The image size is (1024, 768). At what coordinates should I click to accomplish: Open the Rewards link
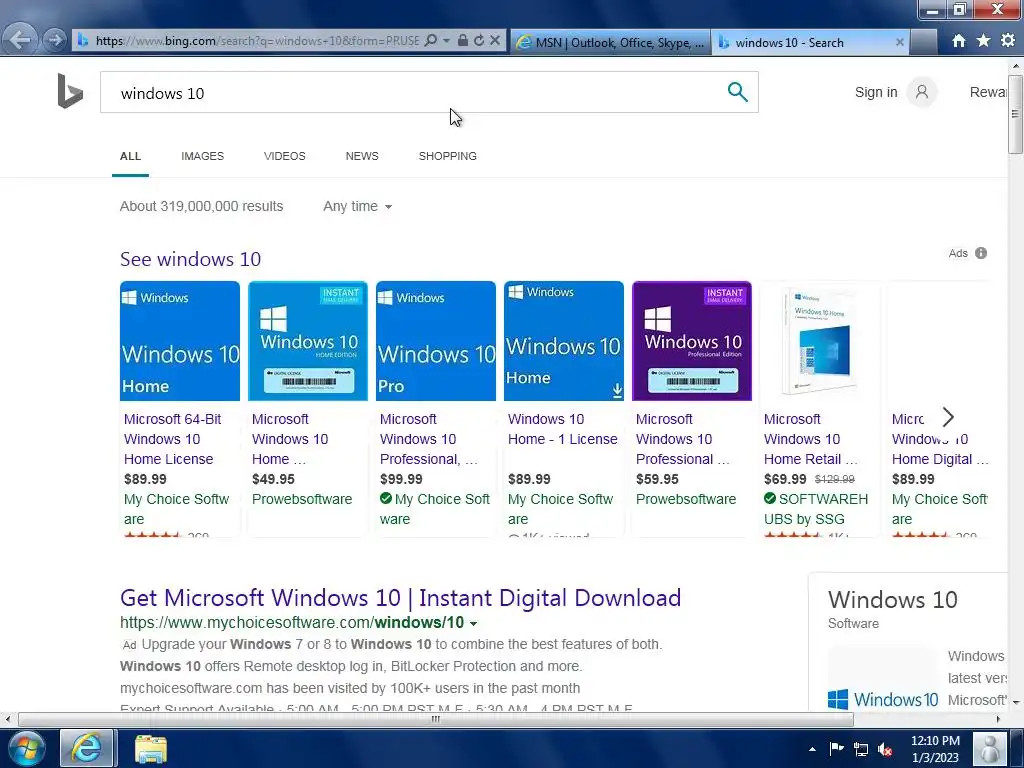tap(988, 92)
